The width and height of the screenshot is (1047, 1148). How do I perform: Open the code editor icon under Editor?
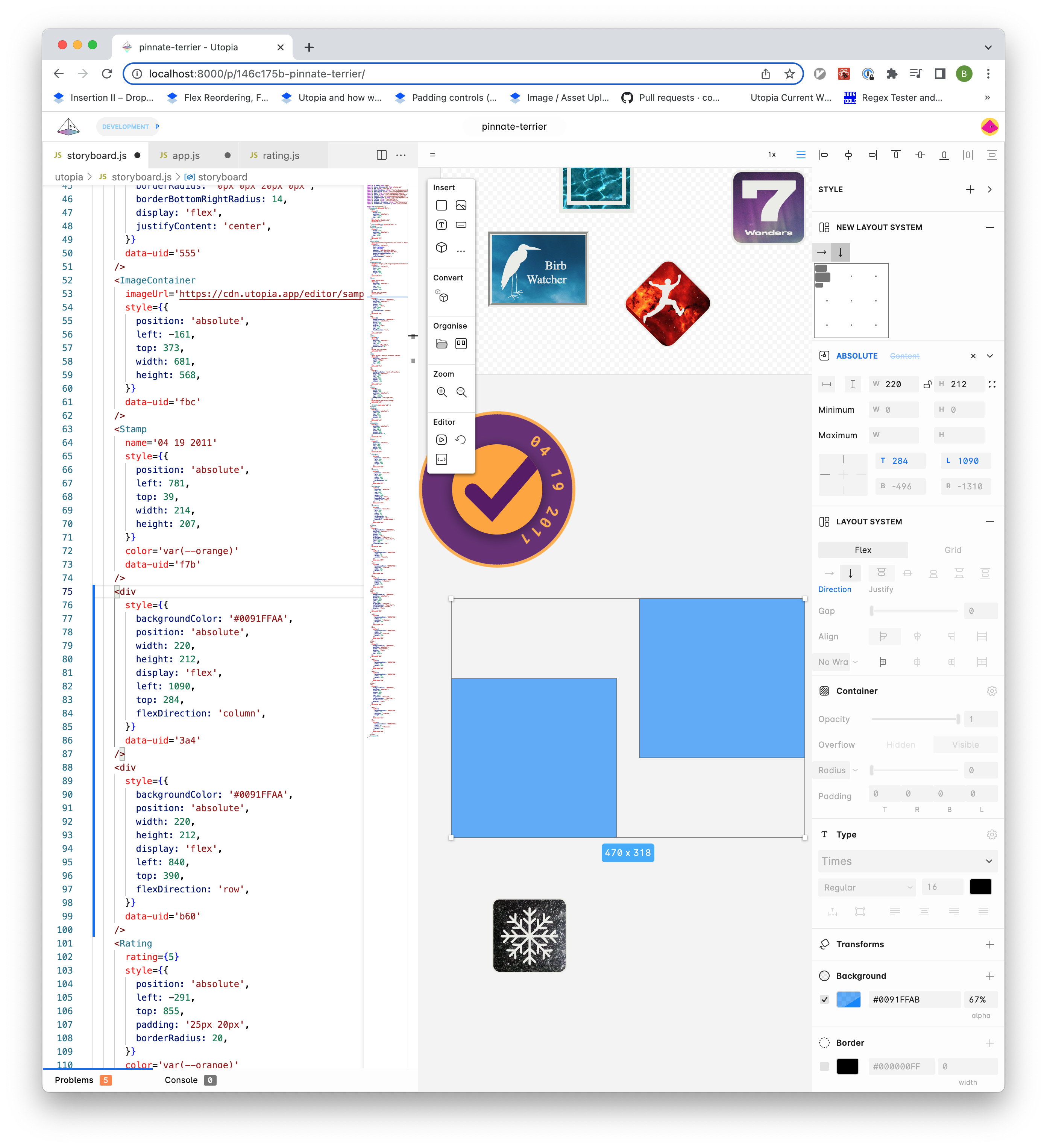point(442,459)
